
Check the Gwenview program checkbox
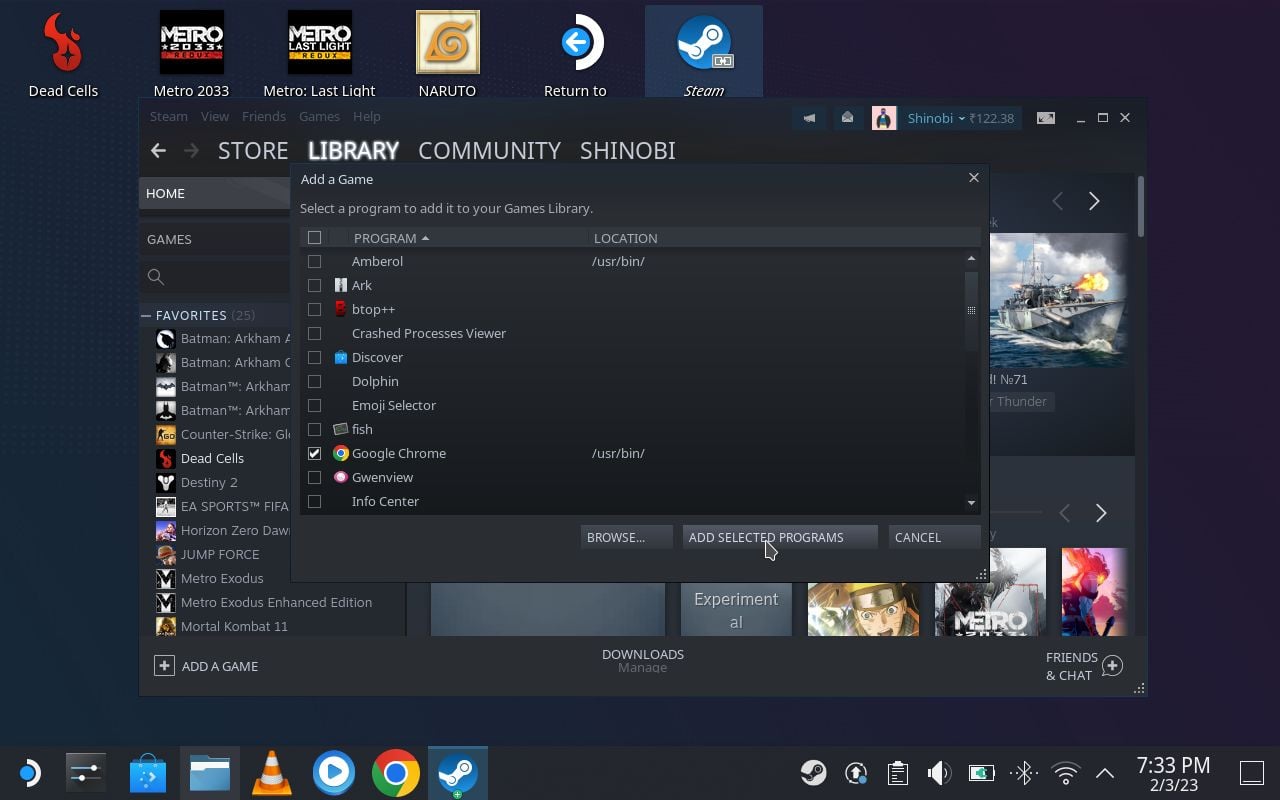314,477
